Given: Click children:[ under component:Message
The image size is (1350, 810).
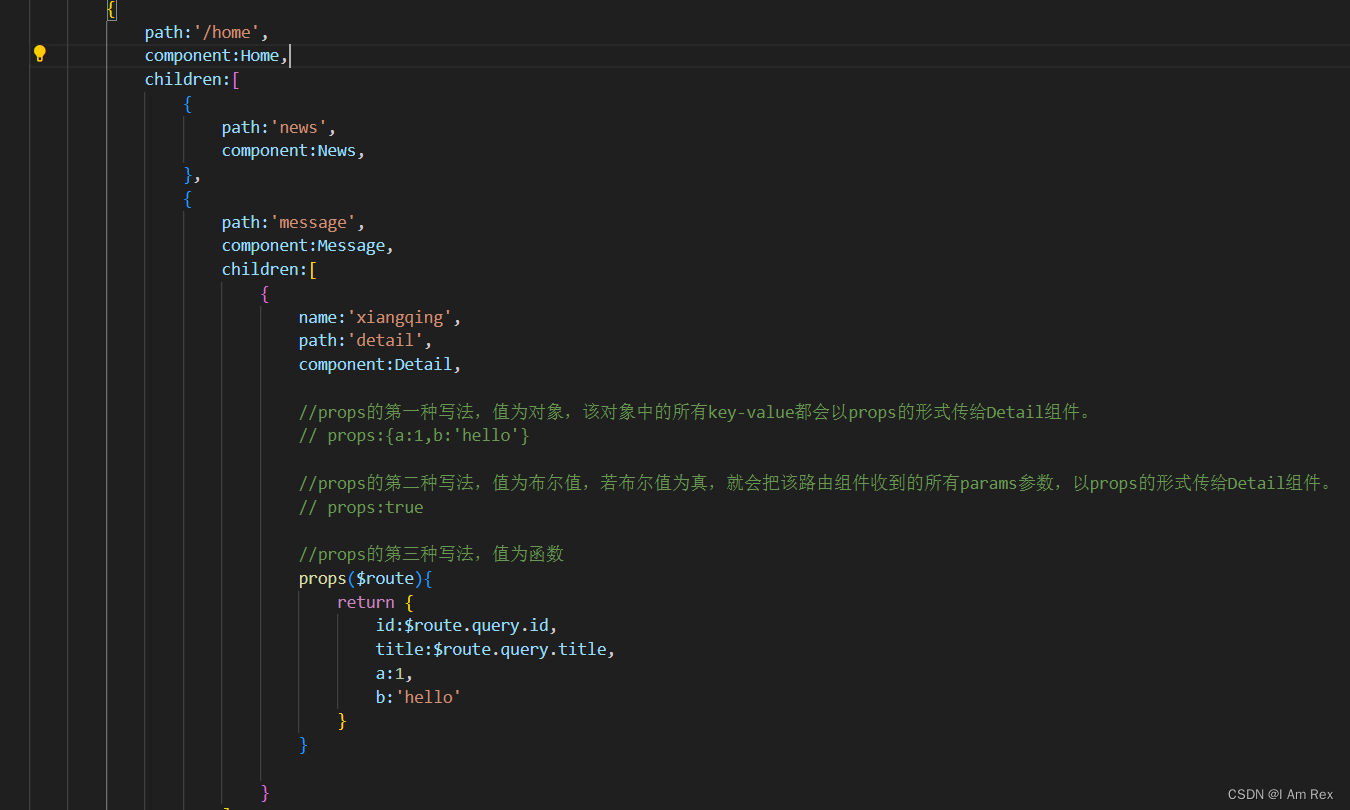Looking at the screenshot, I should (270, 270).
